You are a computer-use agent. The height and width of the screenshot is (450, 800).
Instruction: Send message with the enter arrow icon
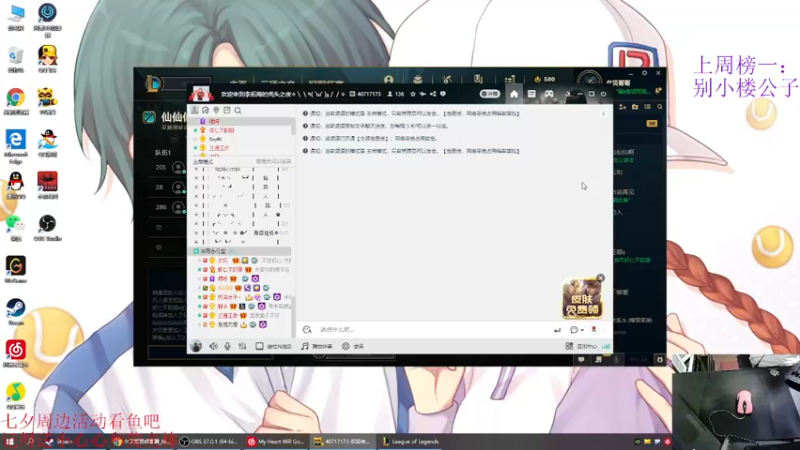pos(557,330)
